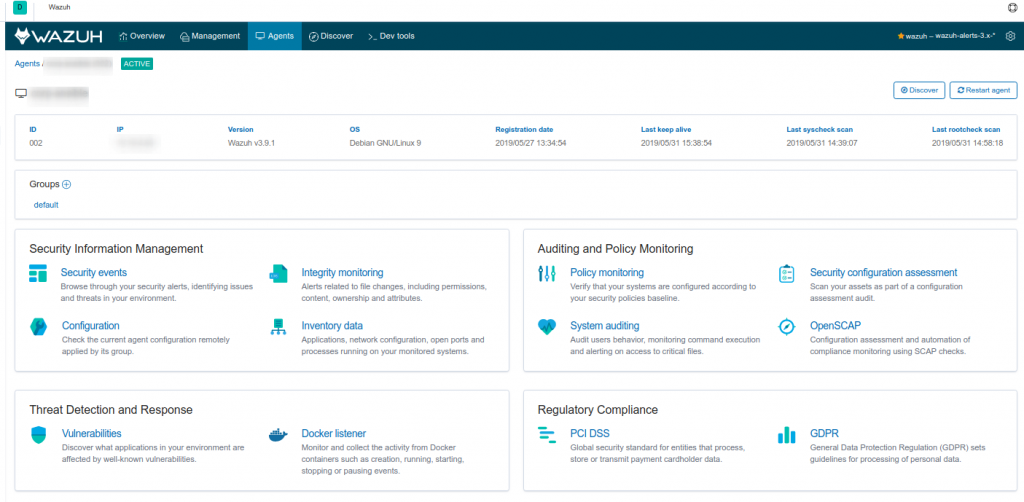
Task: Click the OpenSCAP compass icon
Action: coord(786,327)
